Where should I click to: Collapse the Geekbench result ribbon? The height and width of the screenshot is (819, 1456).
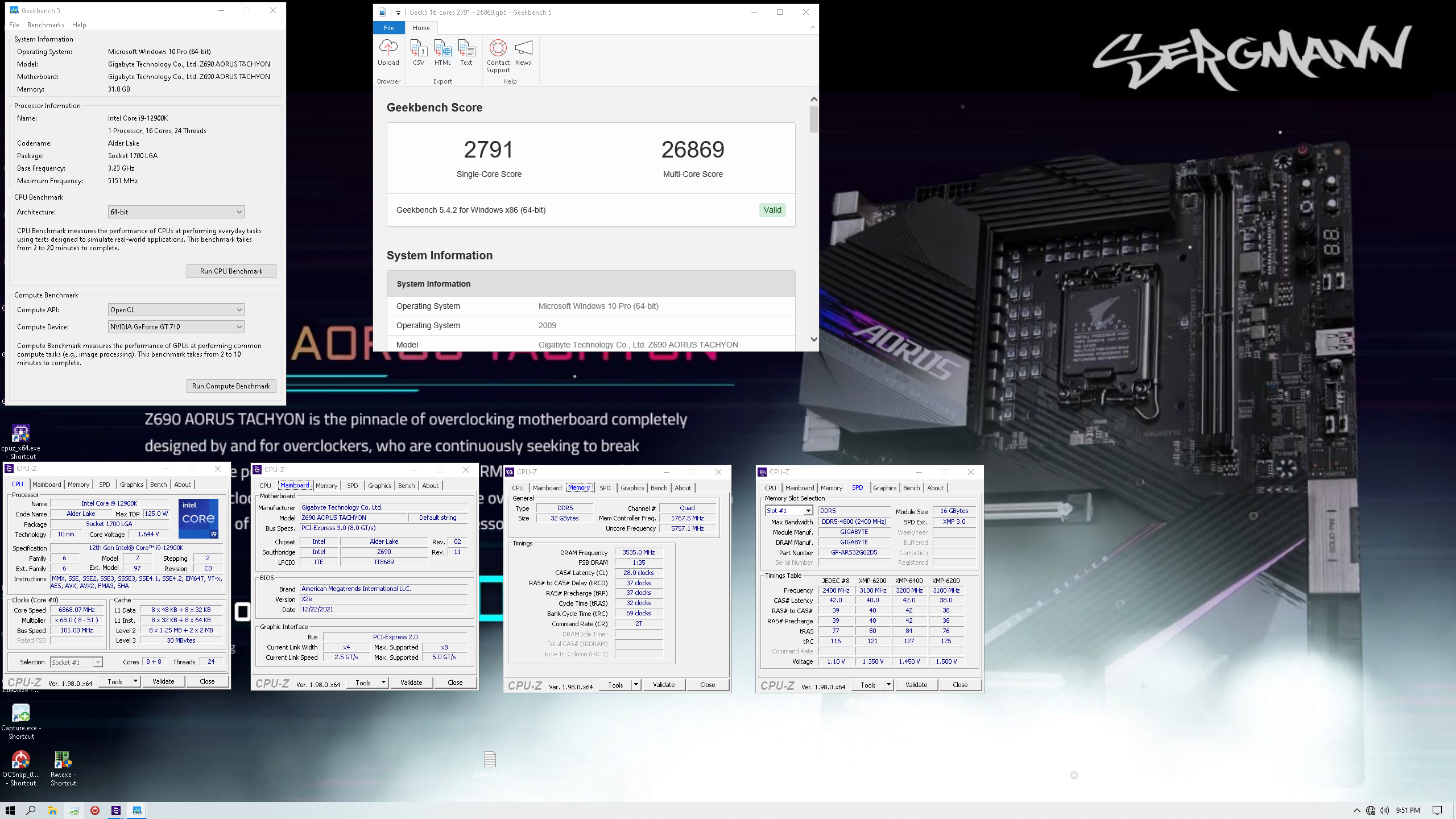coord(812,27)
